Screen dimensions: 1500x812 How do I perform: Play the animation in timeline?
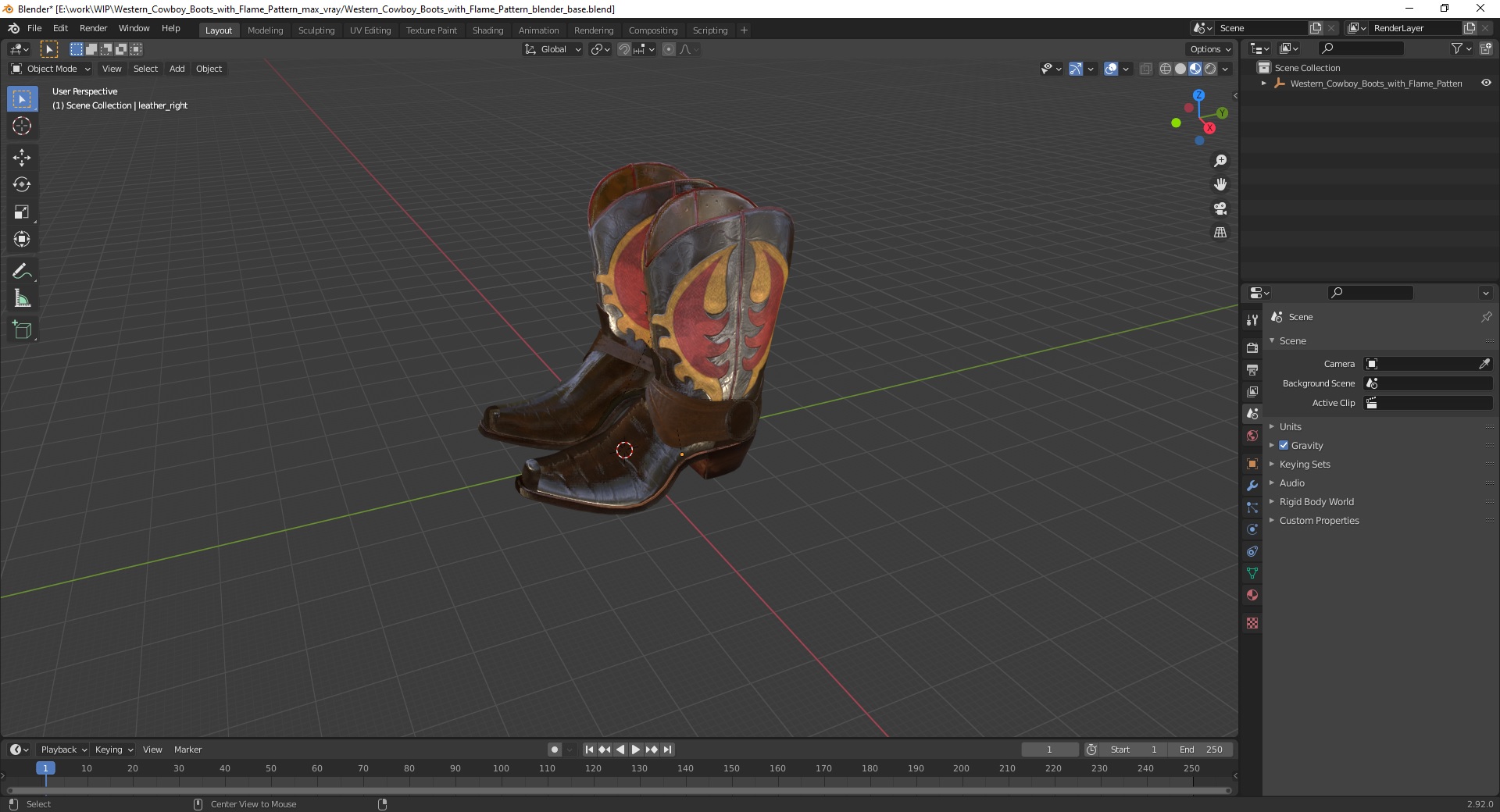(636, 750)
